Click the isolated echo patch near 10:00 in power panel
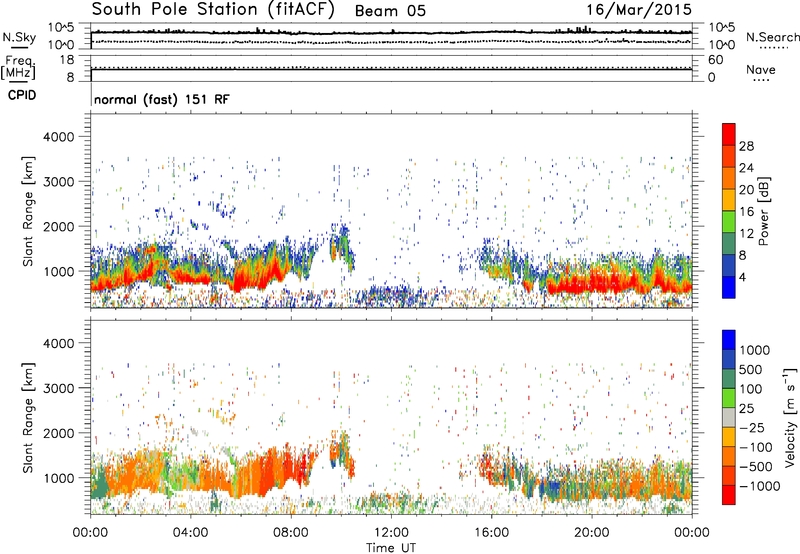The width and height of the screenshot is (800, 554). point(342,247)
